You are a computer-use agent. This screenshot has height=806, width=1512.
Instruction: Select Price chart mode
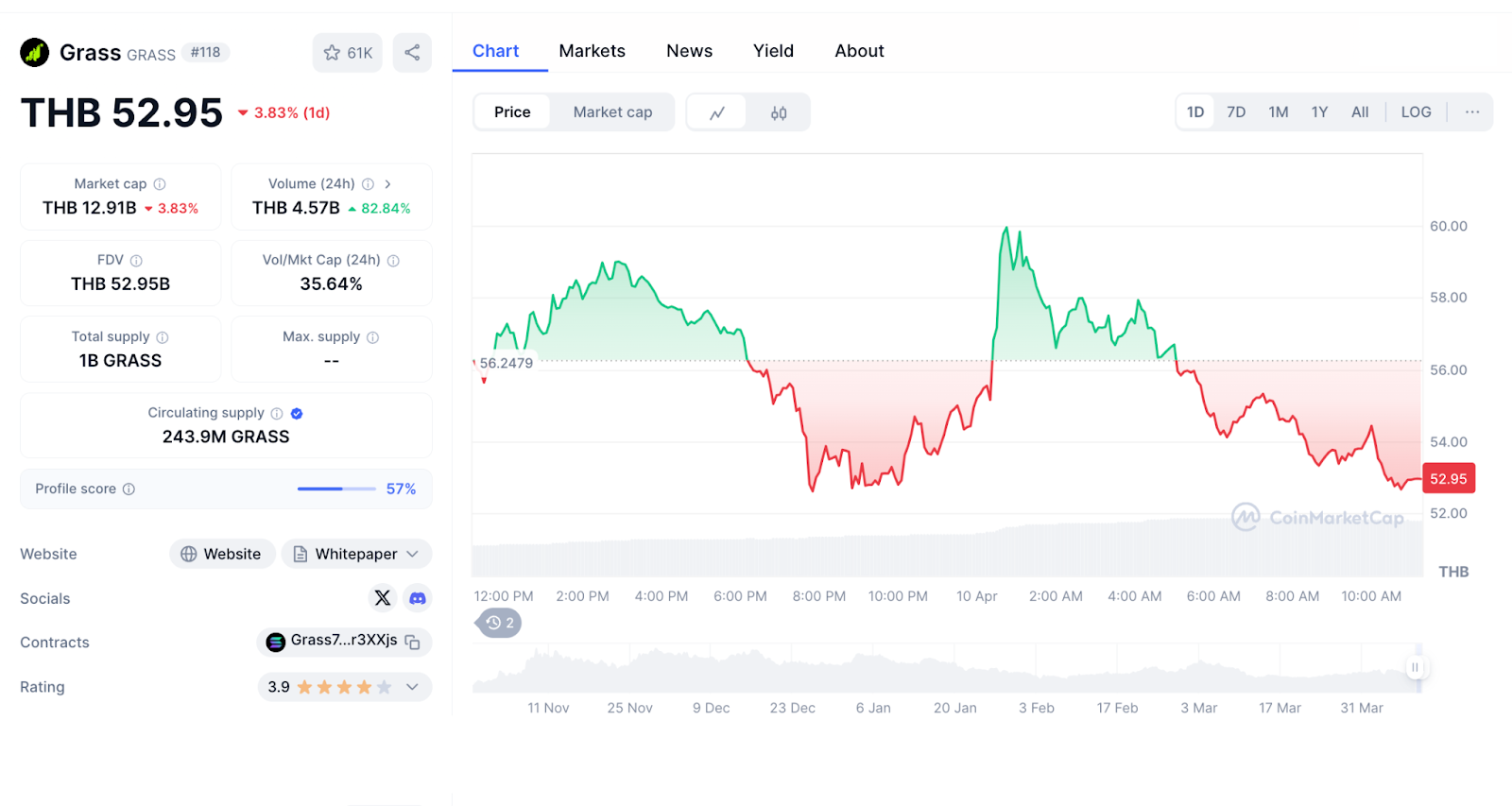pos(512,112)
